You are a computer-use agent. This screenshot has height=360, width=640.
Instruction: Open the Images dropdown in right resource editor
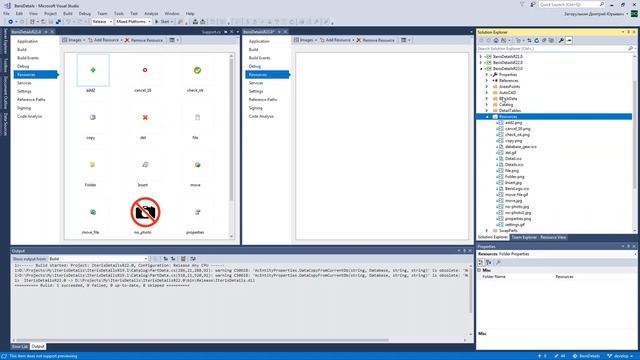tap(305, 40)
